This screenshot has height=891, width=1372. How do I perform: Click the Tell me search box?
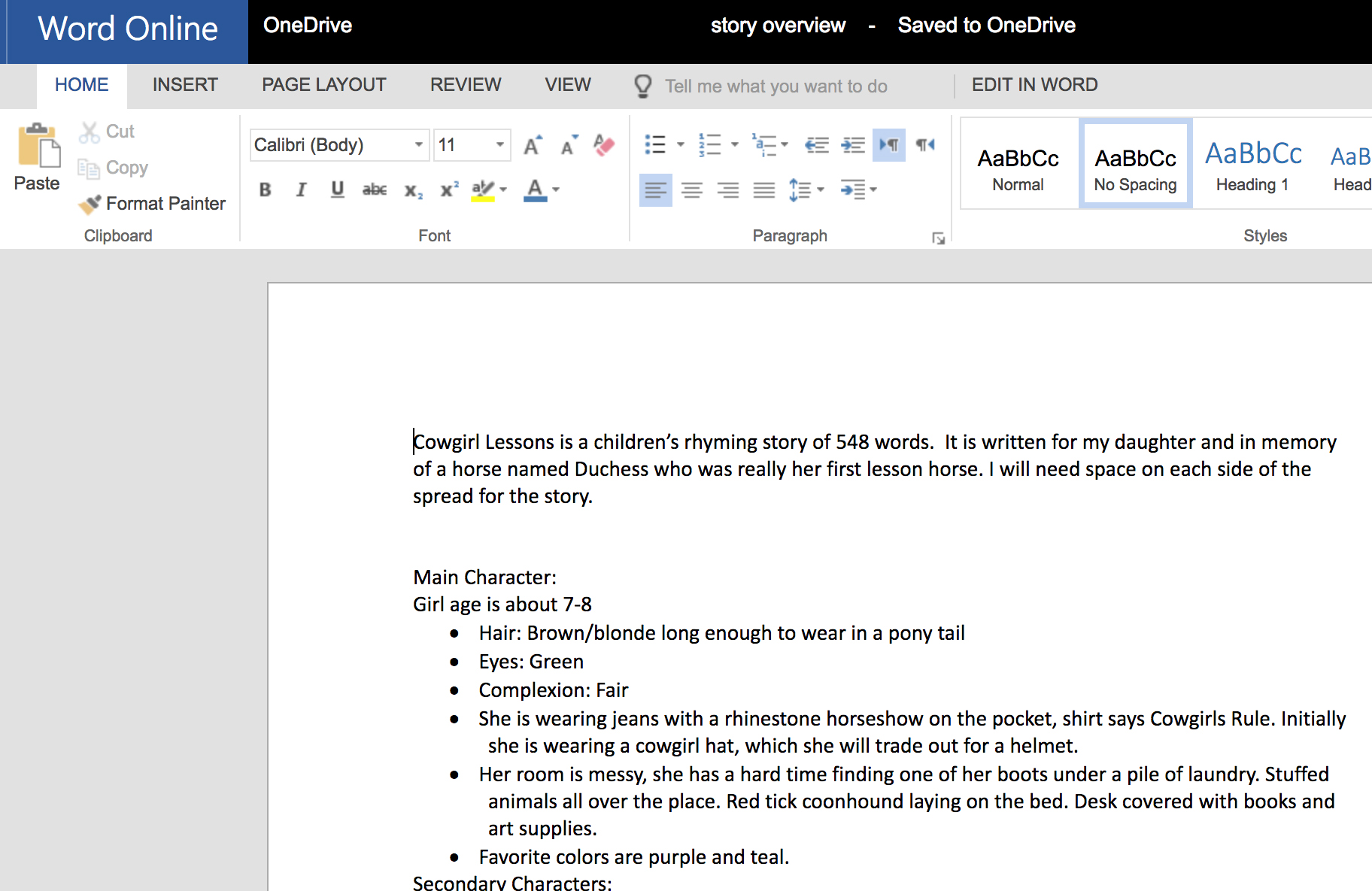[x=776, y=86]
